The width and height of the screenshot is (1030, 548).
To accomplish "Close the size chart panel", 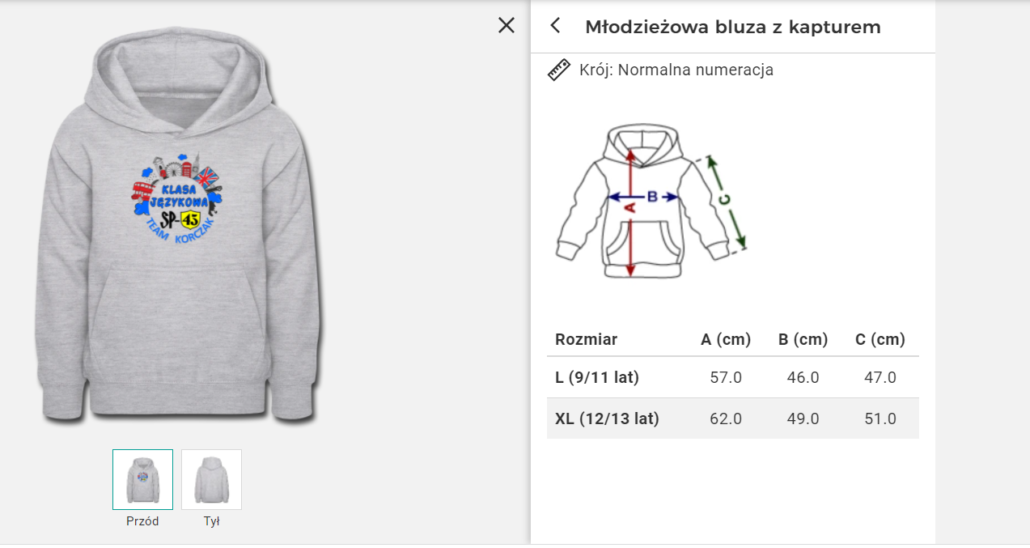I will coord(506,26).
